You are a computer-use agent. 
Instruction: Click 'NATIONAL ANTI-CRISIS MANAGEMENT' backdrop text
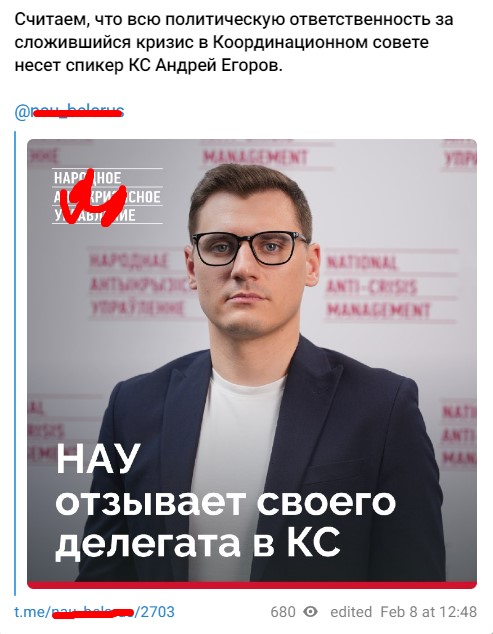click(x=378, y=287)
